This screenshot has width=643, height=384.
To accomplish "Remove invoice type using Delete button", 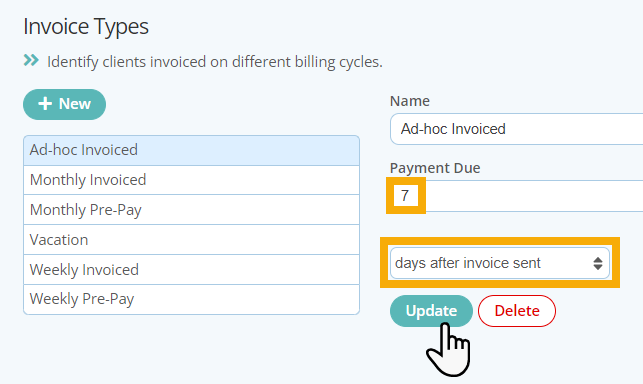I will click(517, 311).
